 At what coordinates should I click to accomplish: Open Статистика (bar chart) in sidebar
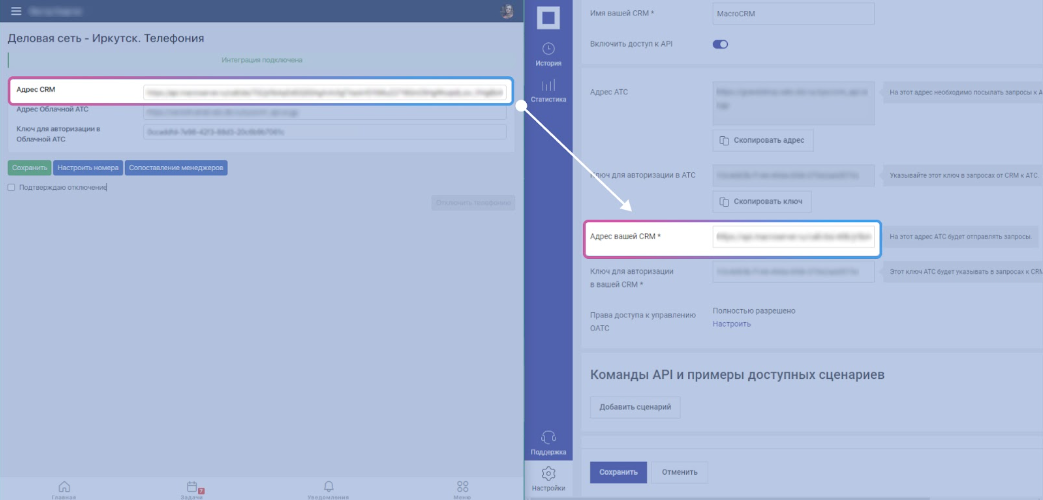pyautogui.click(x=548, y=91)
